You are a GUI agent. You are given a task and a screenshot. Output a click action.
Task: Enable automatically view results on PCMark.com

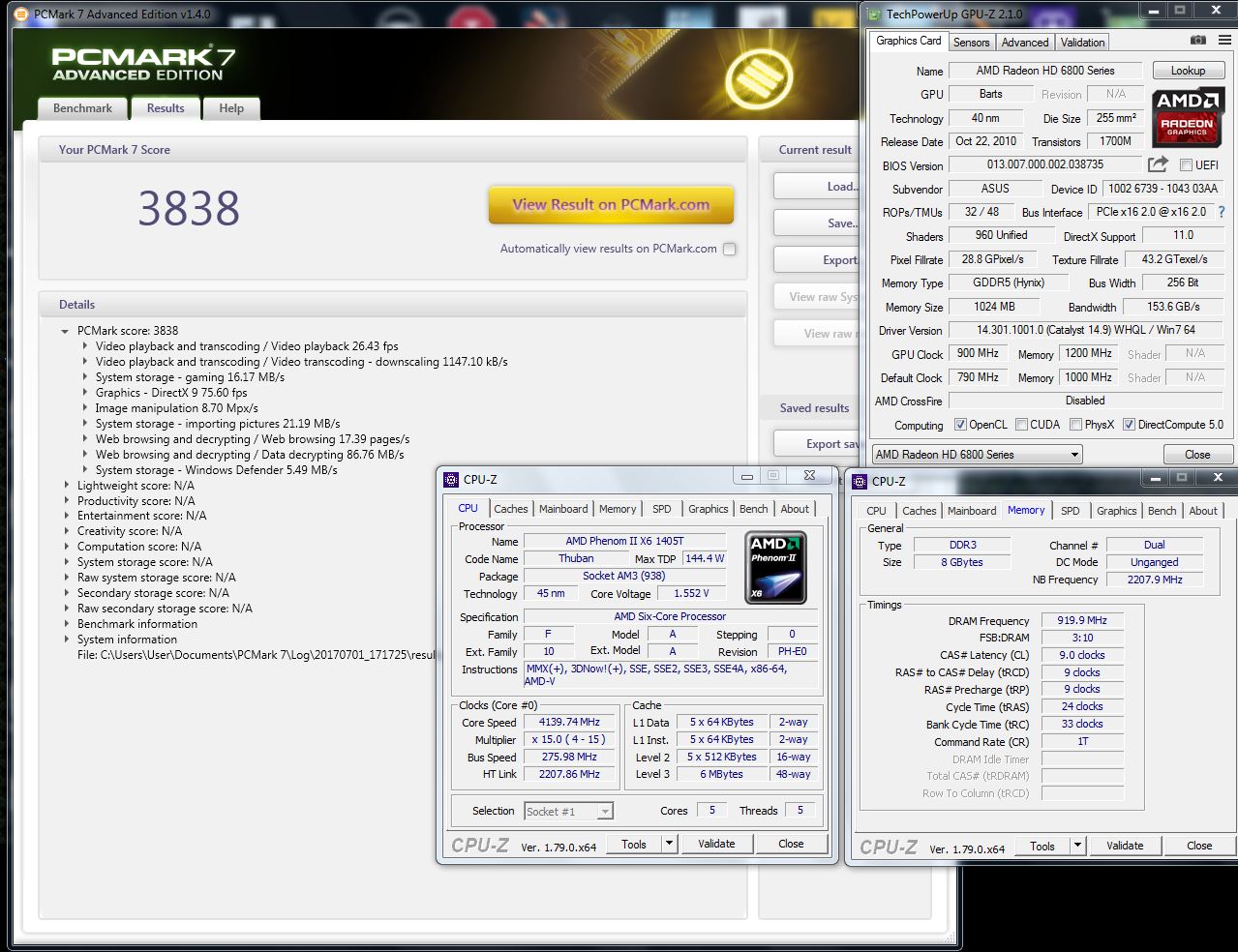click(730, 249)
